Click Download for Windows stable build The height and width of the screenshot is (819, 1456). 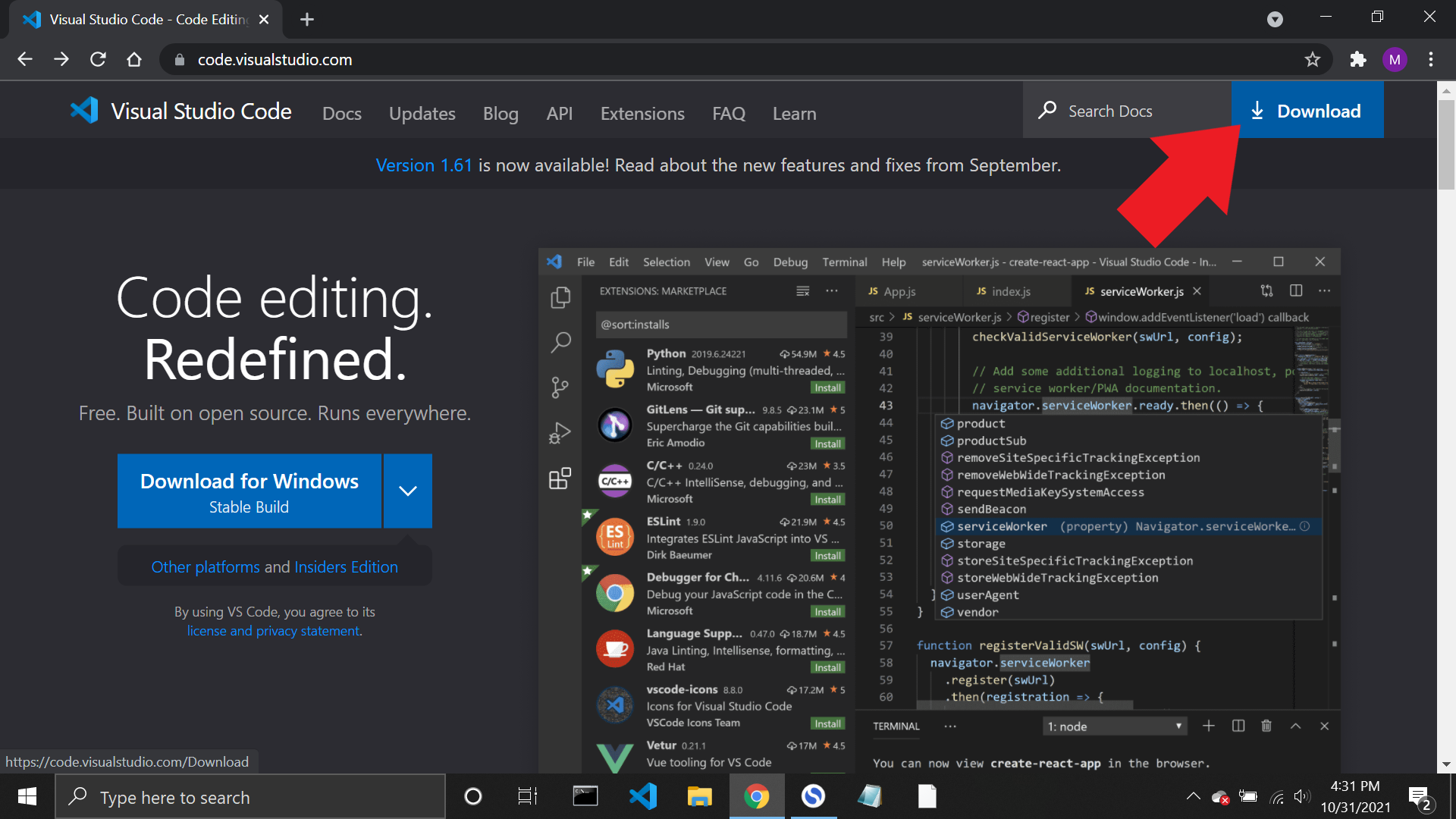(249, 490)
